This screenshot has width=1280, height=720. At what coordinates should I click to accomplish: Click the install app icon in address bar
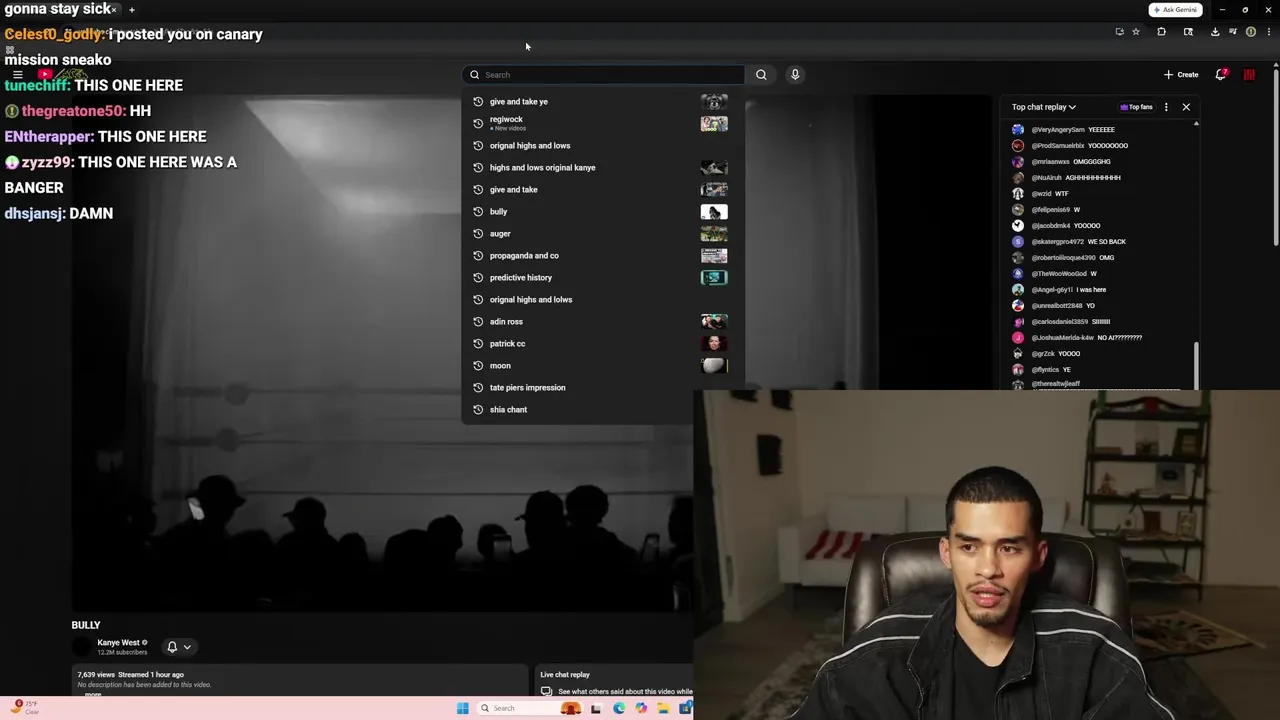click(x=1119, y=32)
